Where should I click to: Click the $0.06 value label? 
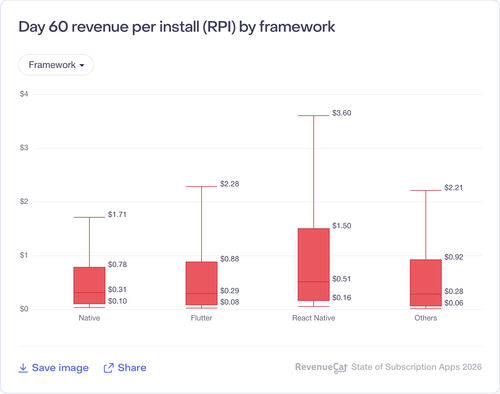point(454,303)
